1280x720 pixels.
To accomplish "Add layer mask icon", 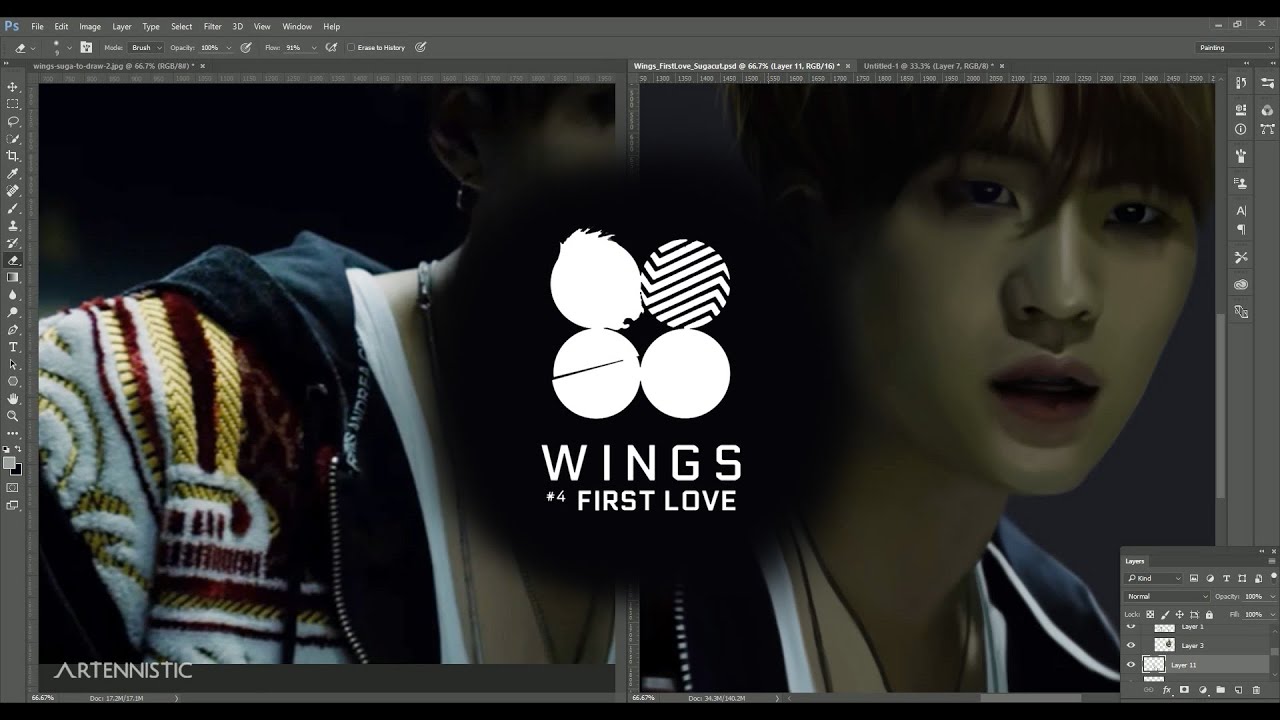I will coord(1184,690).
